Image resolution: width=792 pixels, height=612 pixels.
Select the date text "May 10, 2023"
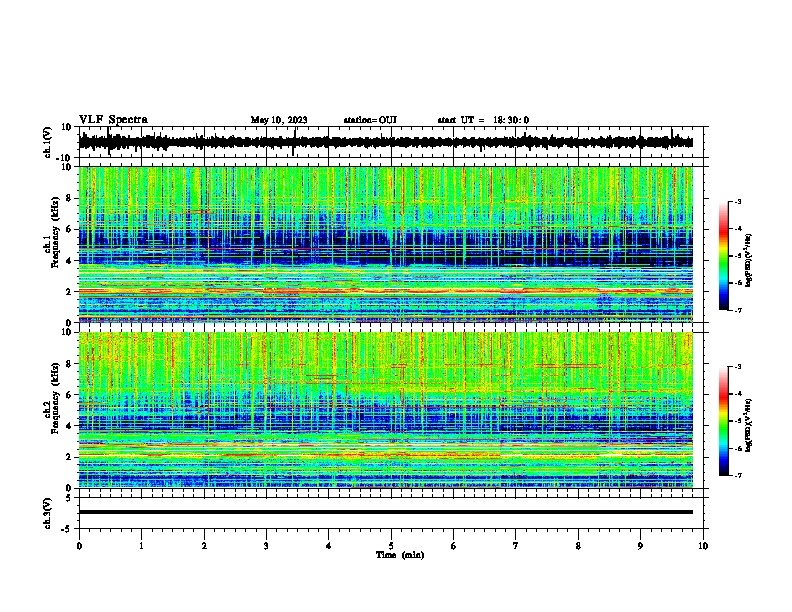tap(279, 120)
